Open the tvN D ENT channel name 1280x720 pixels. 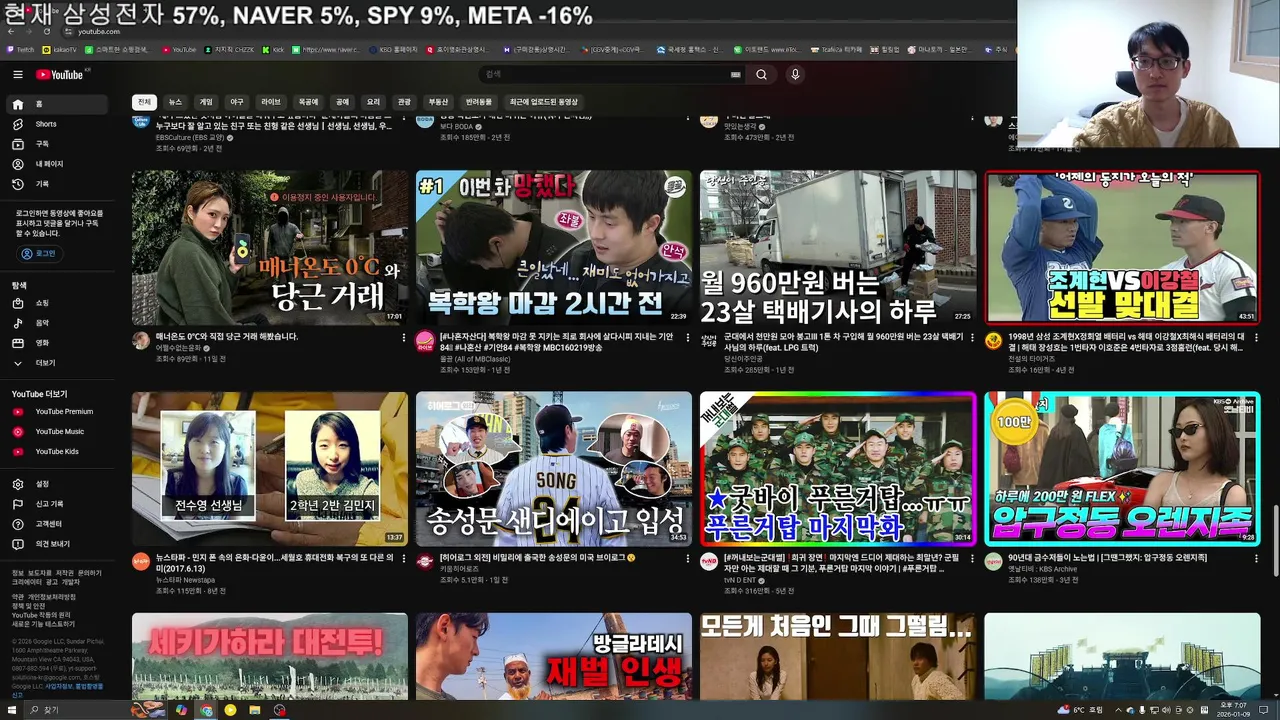point(741,580)
